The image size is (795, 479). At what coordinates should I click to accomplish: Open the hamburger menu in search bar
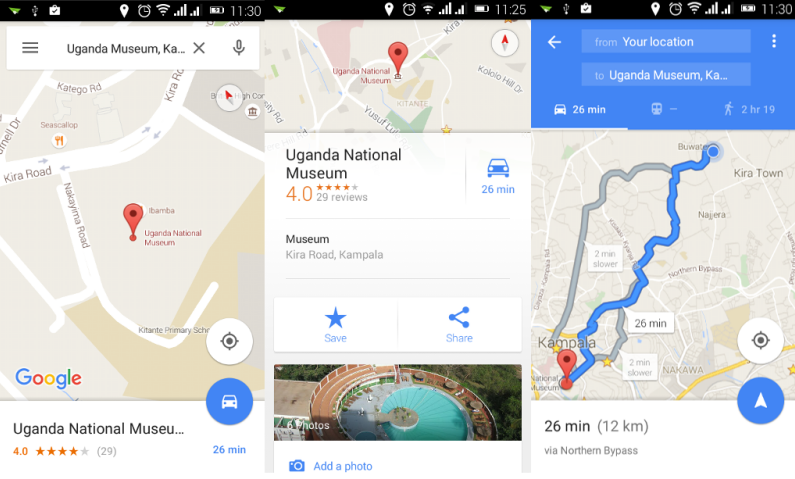click(30, 48)
